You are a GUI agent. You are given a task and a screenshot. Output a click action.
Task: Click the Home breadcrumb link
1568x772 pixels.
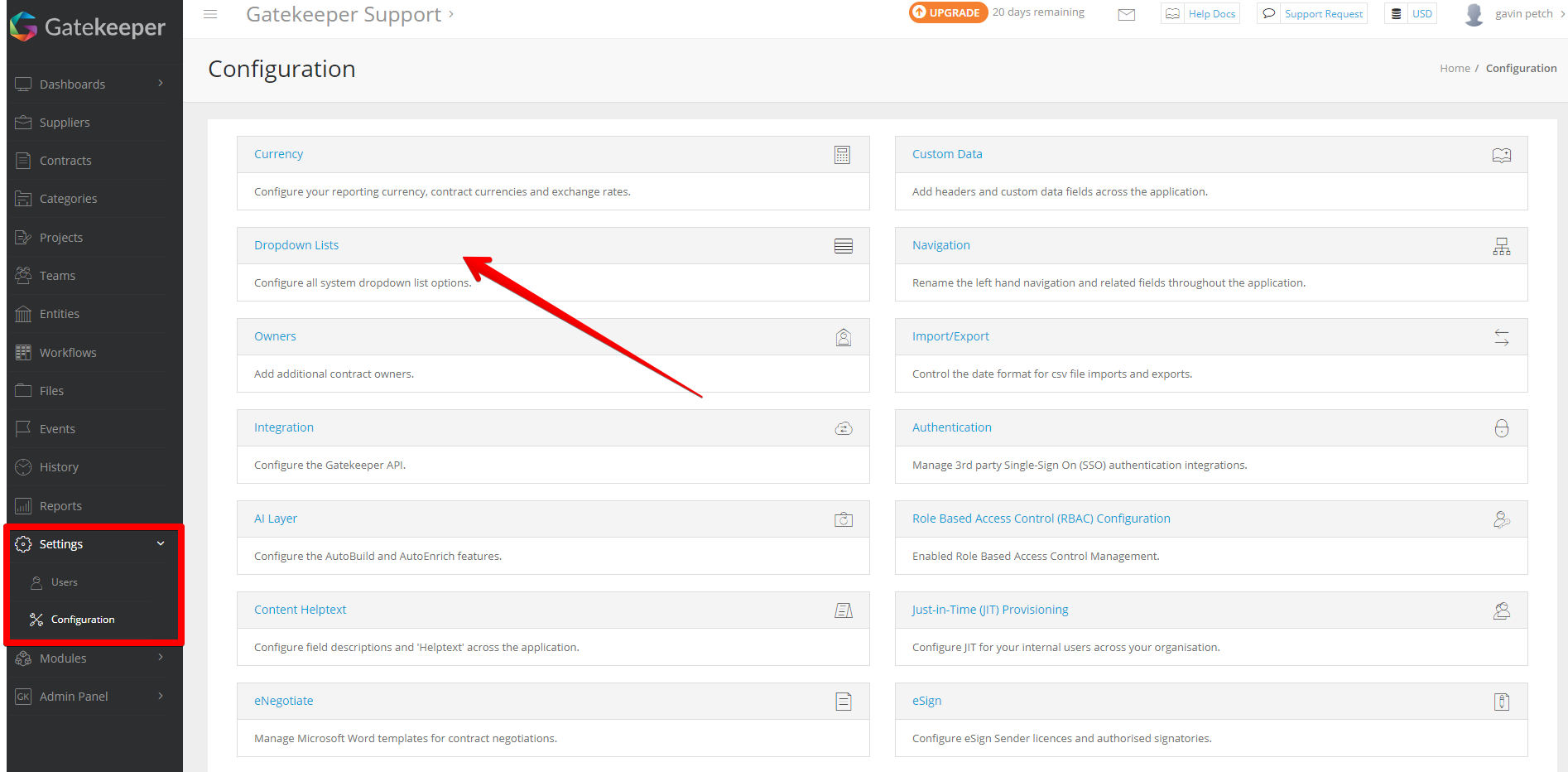tap(1455, 69)
